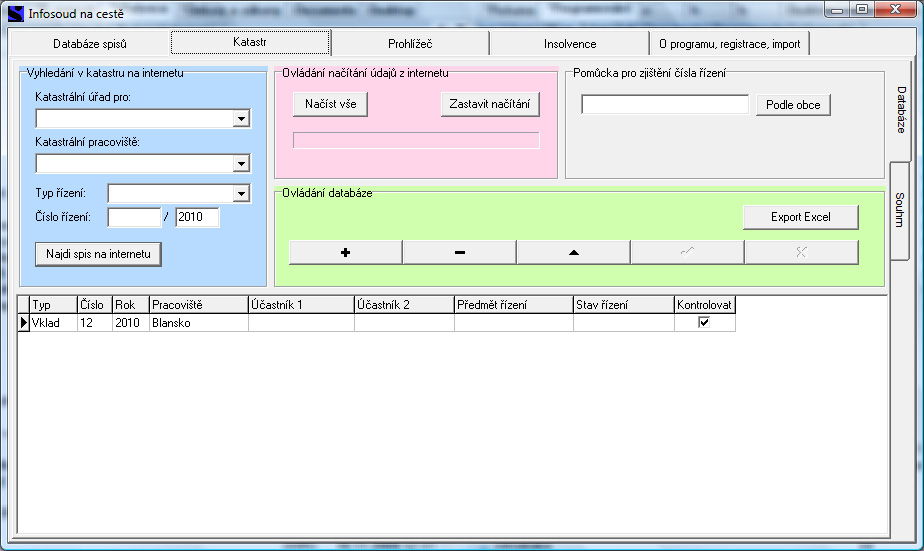Click the Infosoud app icon in title bar
The image size is (924, 551).
point(15,14)
